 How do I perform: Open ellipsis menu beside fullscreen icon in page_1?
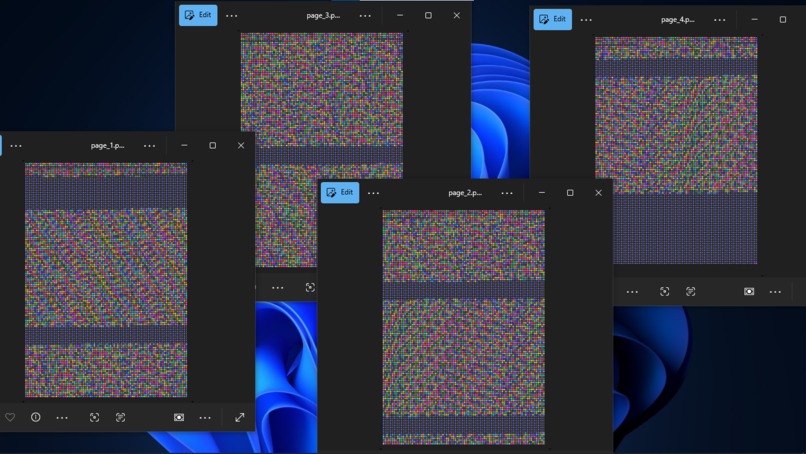[x=205, y=417]
